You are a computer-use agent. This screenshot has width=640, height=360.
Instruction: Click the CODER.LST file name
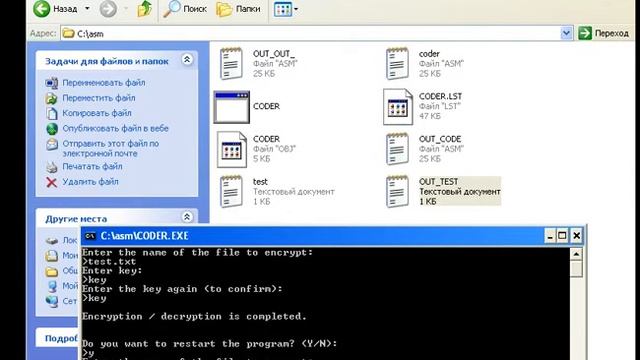440,96
